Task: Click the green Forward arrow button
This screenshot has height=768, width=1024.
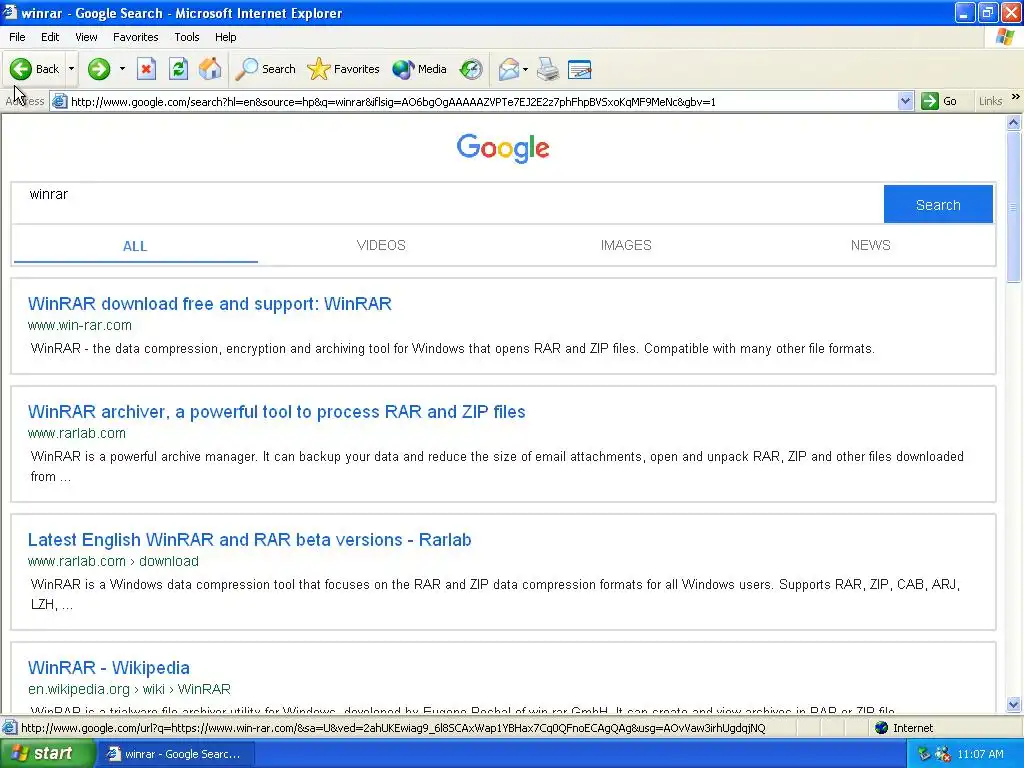Action: (99, 69)
